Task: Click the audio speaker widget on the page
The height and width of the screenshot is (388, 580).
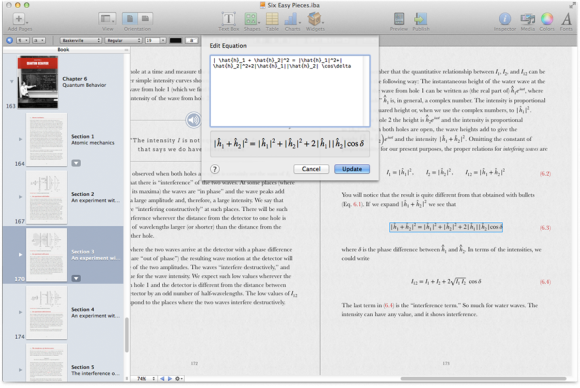Action: coord(193,120)
